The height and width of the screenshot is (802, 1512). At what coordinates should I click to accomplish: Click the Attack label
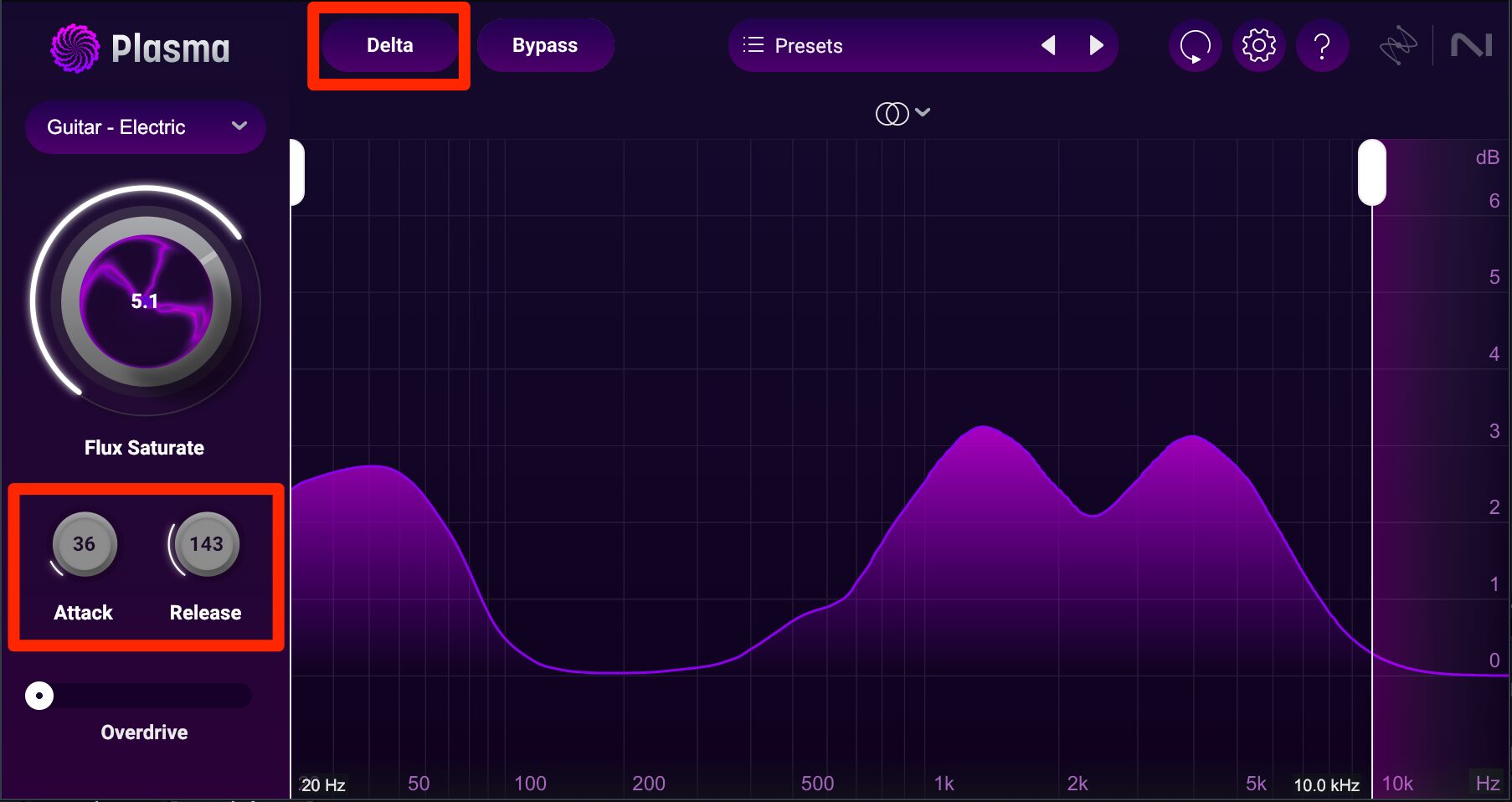click(x=83, y=613)
